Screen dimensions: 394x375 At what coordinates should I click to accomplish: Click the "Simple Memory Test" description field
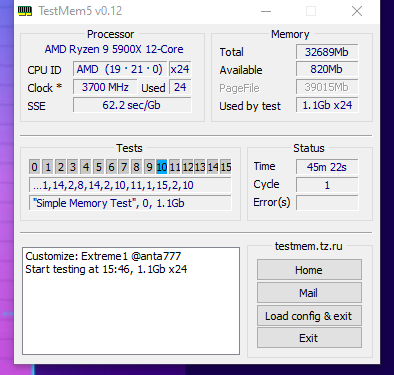[x=130, y=203]
